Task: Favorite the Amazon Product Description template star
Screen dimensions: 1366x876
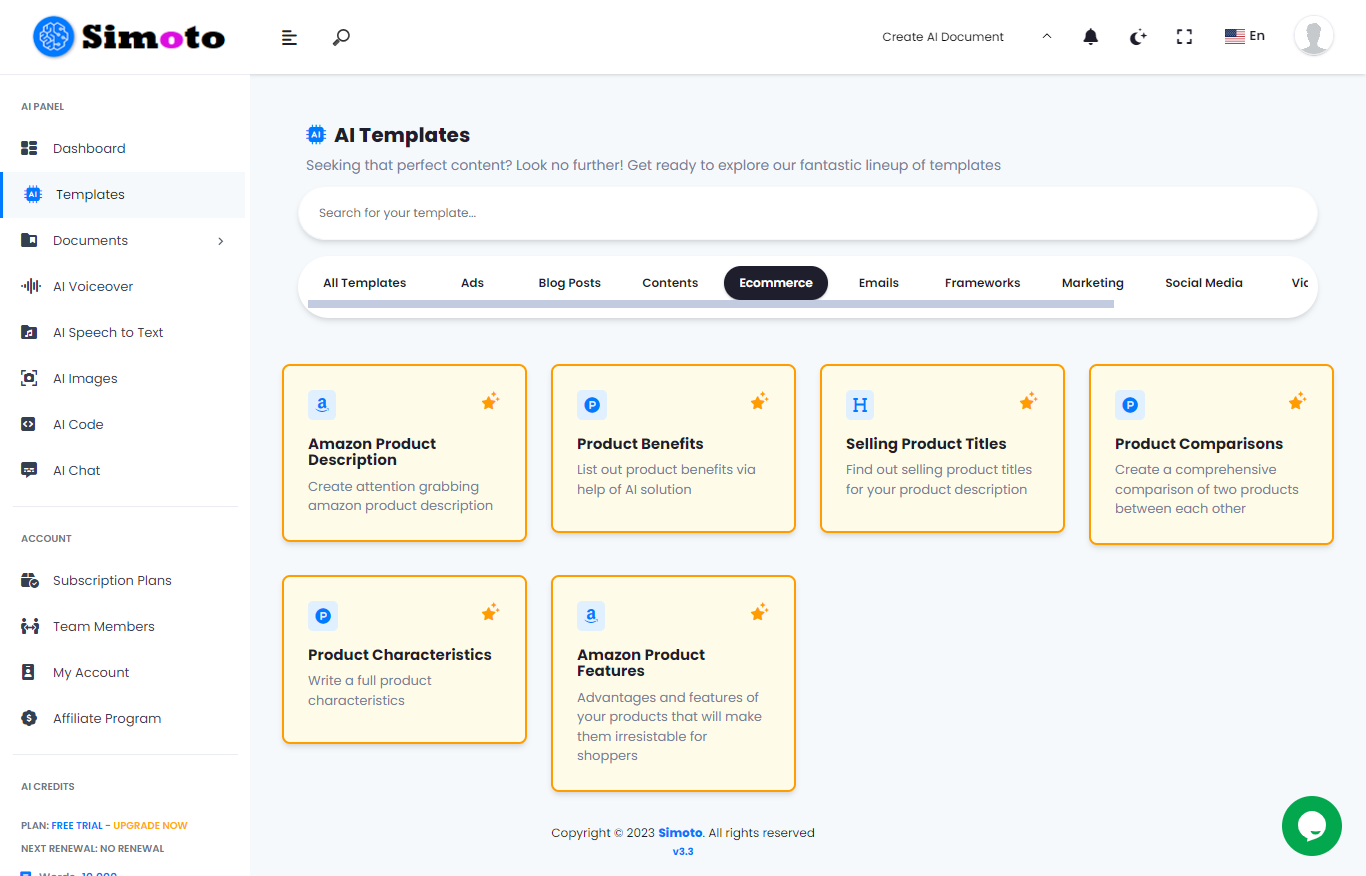Action: [x=490, y=401]
